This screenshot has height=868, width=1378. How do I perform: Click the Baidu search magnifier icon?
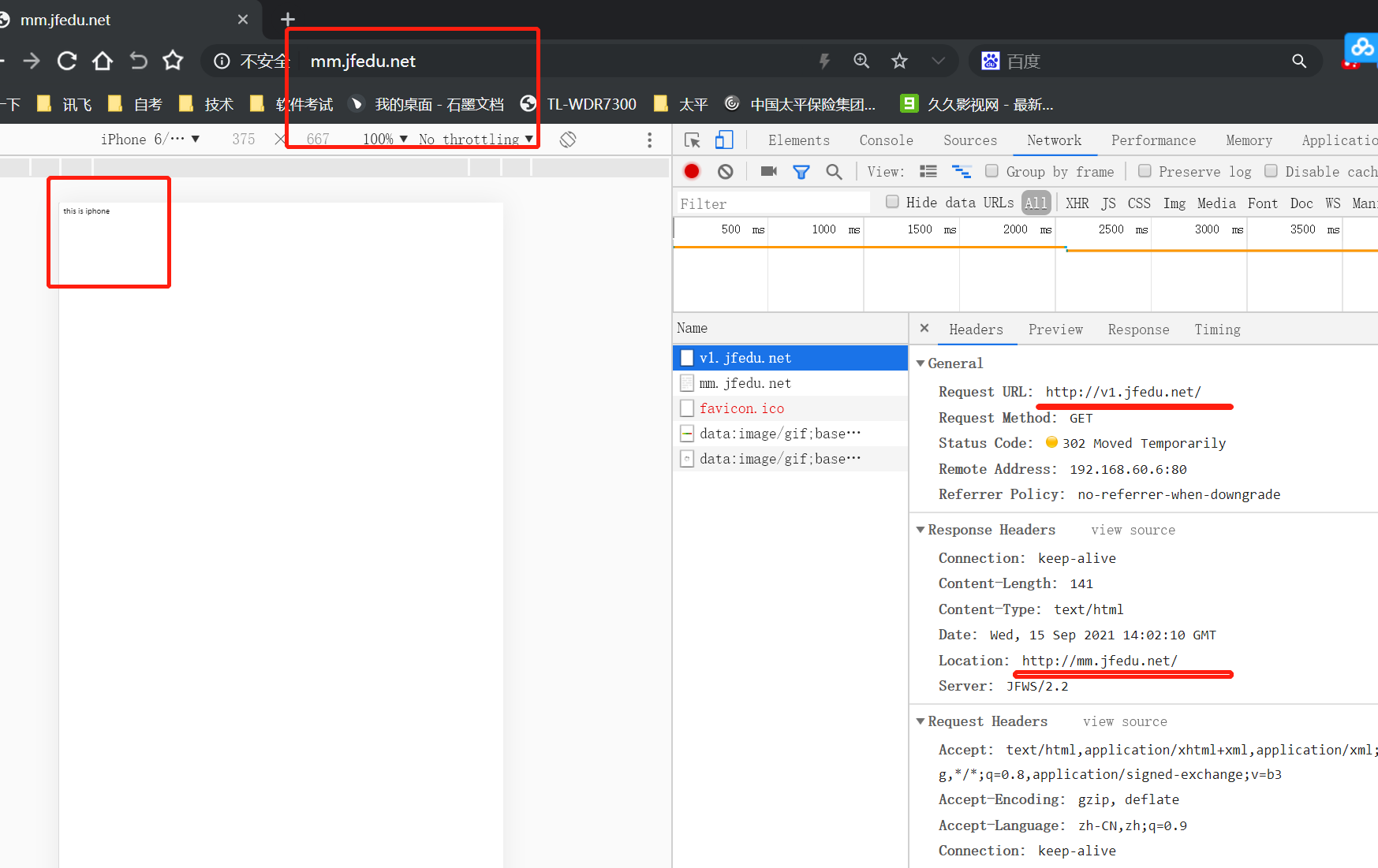[1299, 61]
